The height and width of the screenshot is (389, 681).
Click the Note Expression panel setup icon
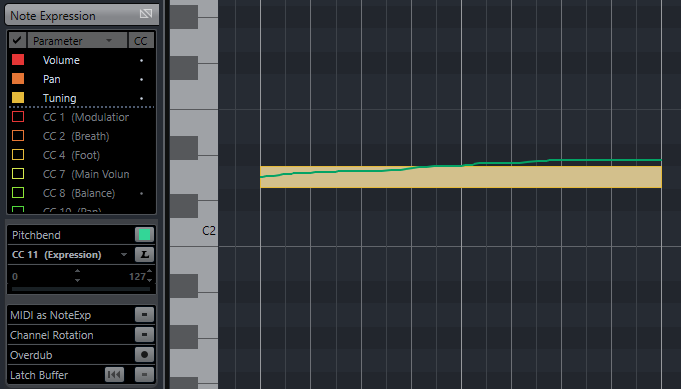146,14
